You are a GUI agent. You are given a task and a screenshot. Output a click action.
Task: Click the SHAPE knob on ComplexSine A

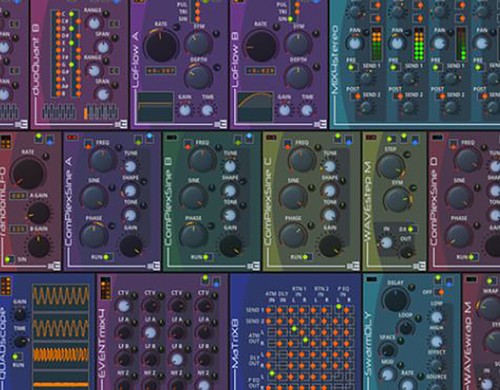coord(130,191)
